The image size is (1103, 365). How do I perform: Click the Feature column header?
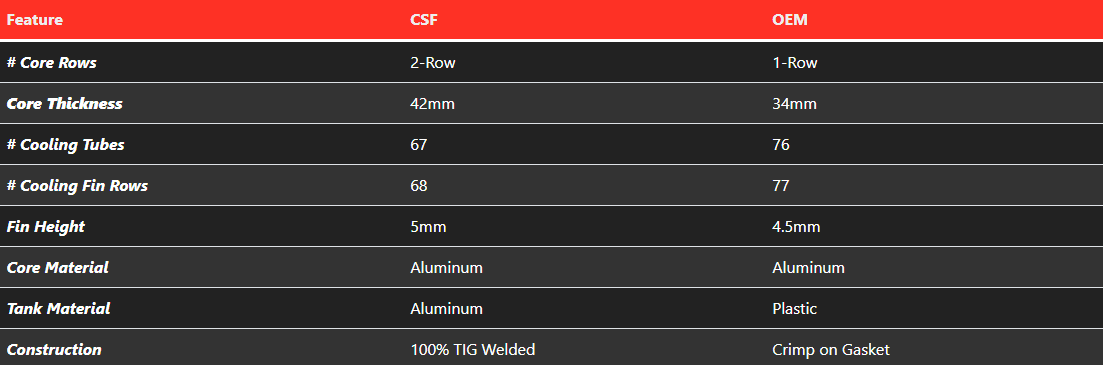click(x=34, y=20)
